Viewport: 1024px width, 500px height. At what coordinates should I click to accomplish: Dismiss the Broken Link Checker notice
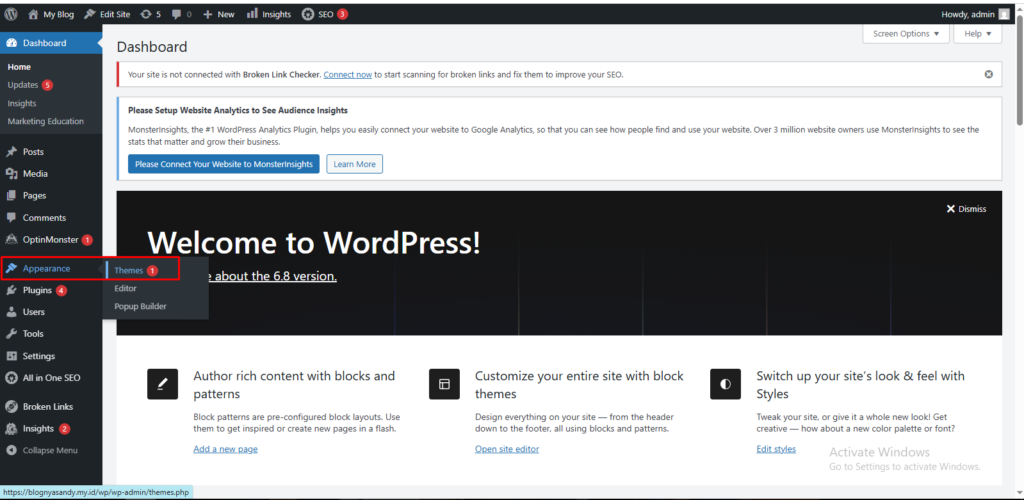(x=989, y=74)
